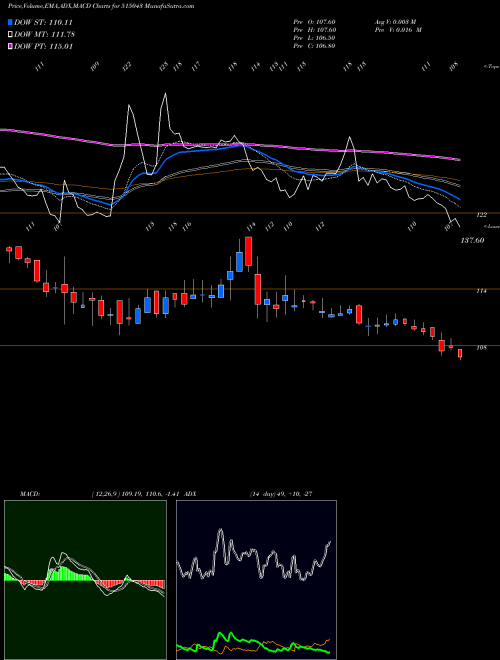The width and height of the screenshot is (500, 660).
Task: Select the 'DOW ST: 110.11' legend text
Action: coord(43,22)
